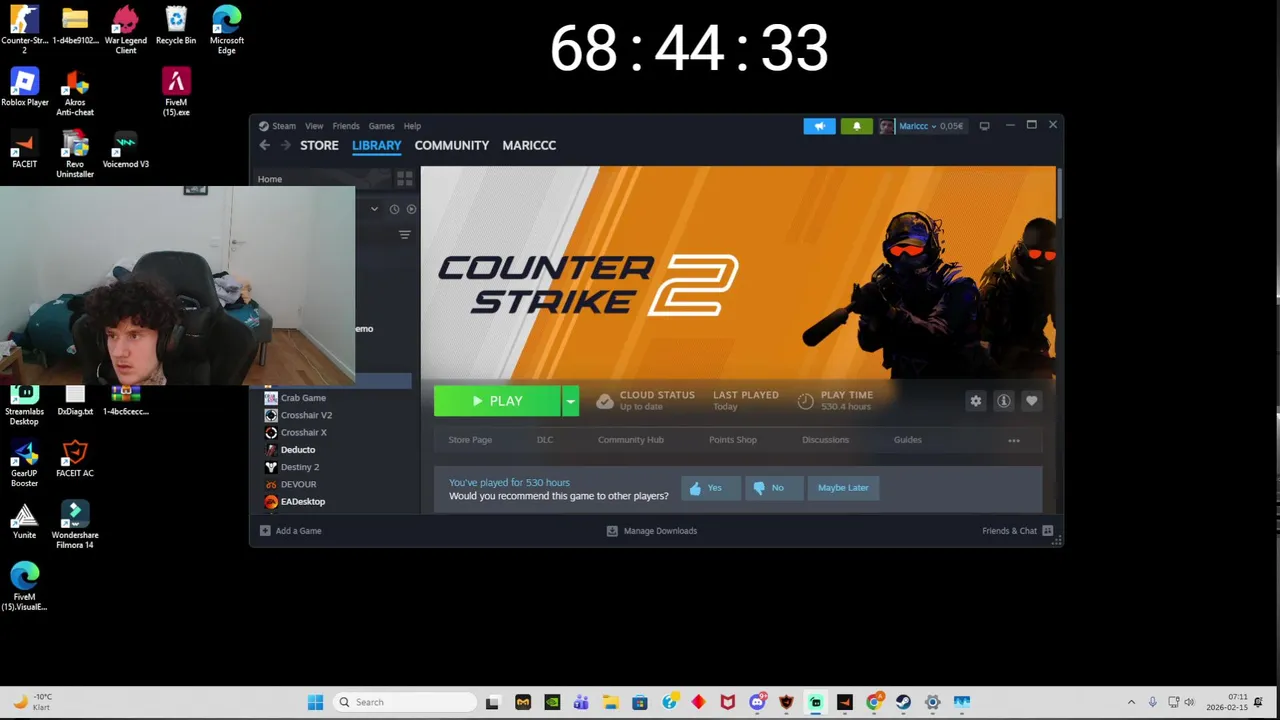Open the Guides link

coord(908,440)
